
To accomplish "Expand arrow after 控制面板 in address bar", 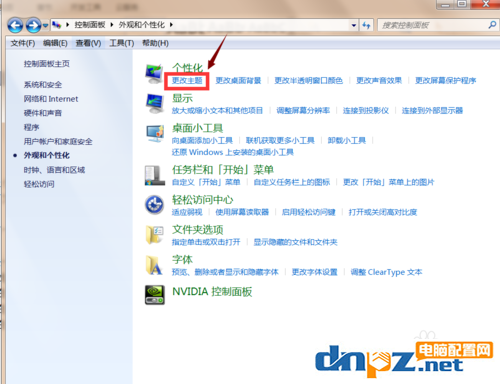I will click(112, 25).
